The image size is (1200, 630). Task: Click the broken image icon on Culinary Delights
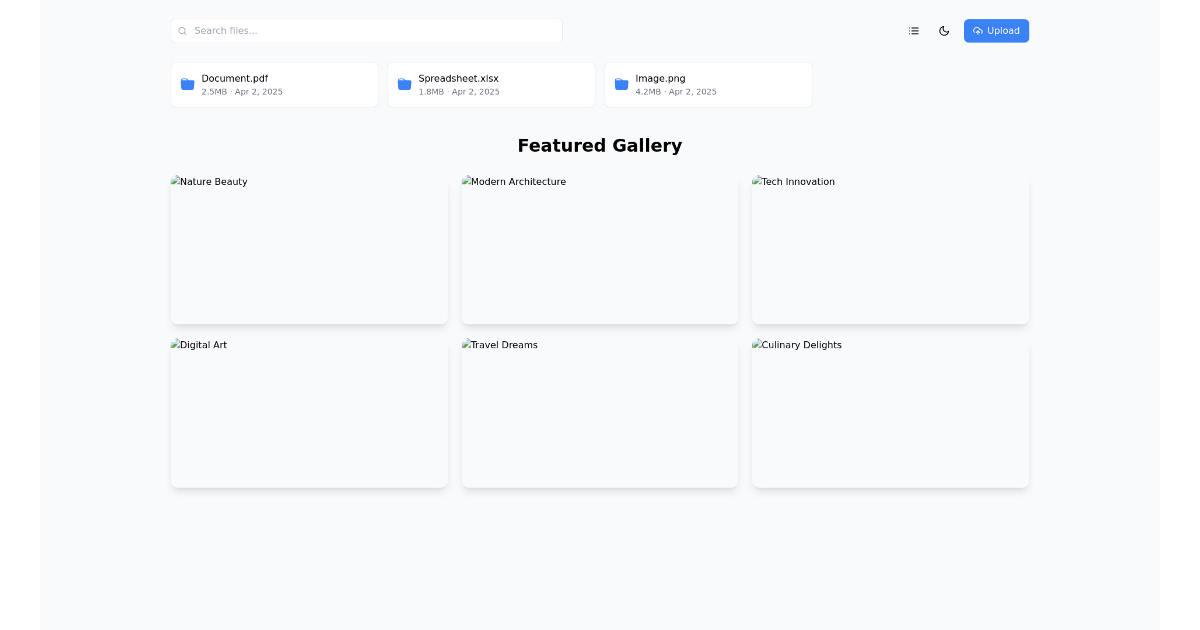click(x=756, y=344)
